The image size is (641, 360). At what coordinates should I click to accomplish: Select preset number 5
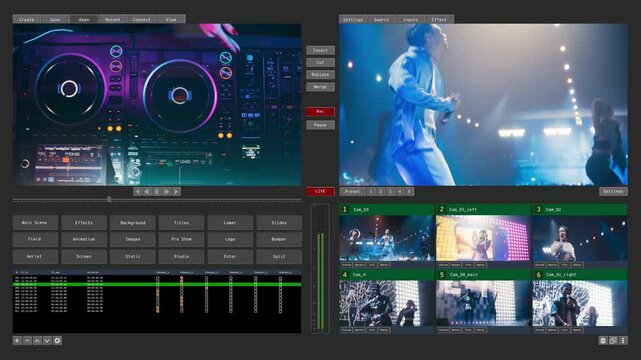coord(410,191)
